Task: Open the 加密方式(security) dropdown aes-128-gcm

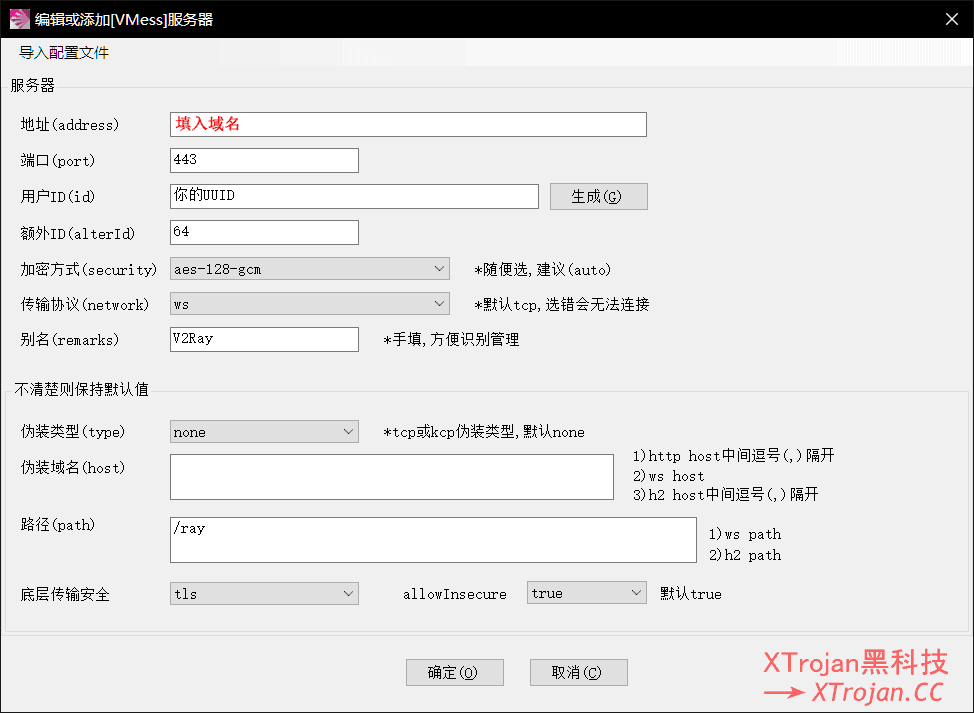Action: (309, 269)
